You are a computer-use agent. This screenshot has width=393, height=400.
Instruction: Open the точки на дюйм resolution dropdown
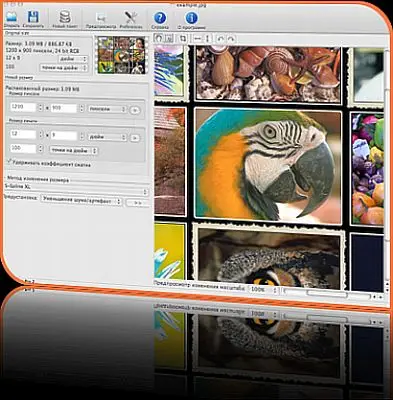pos(73,150)
